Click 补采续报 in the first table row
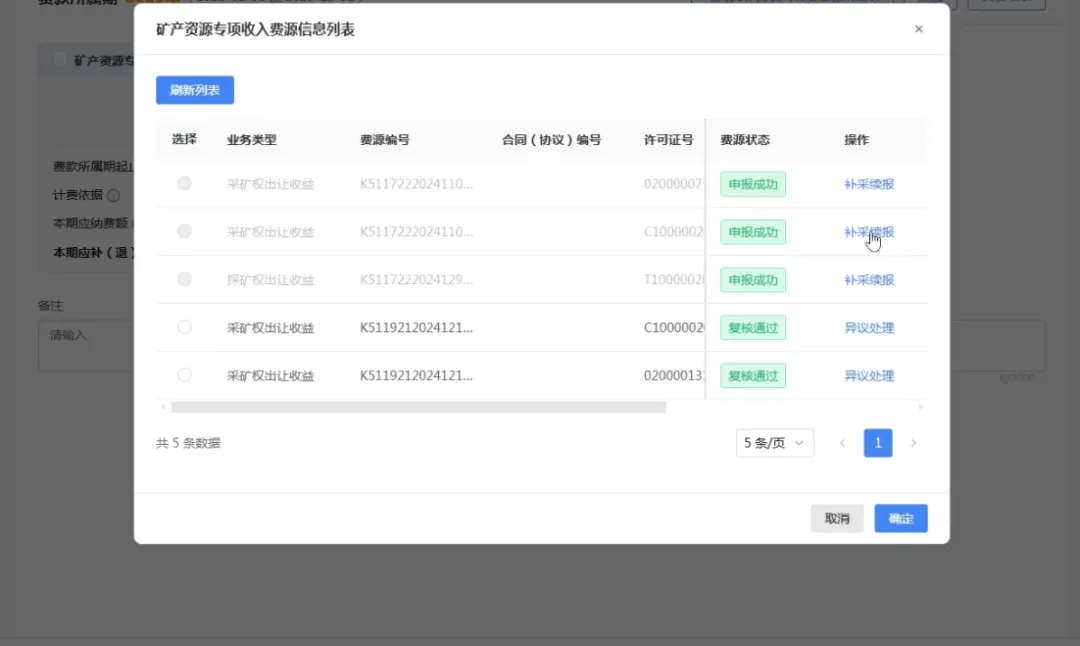 point(868,184)
